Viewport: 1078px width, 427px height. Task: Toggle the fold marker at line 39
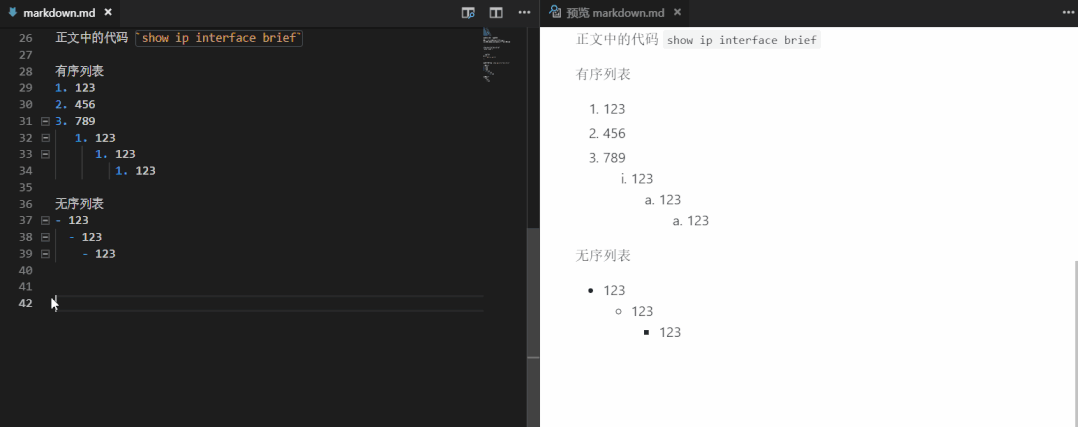(45, 254)
